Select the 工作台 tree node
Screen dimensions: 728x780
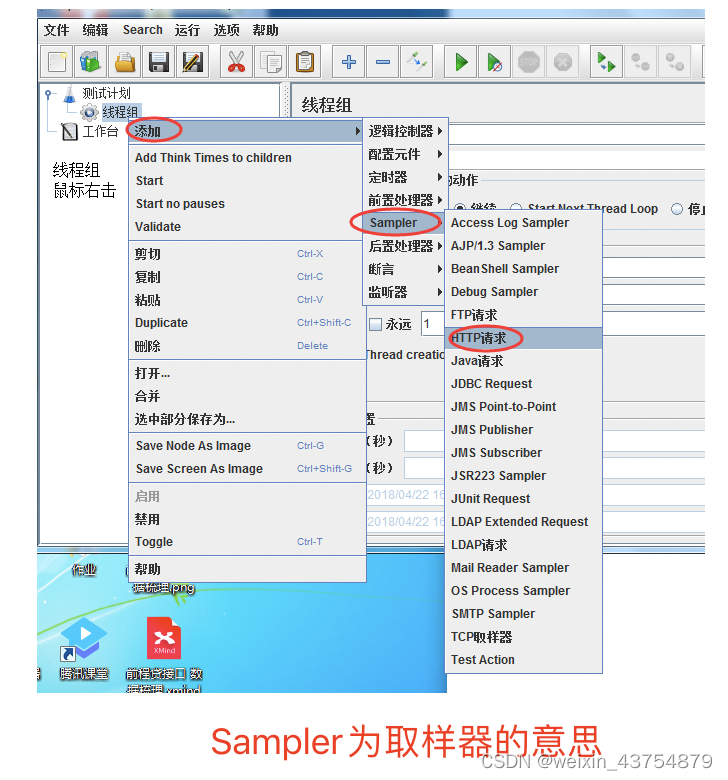click(90, 131)
